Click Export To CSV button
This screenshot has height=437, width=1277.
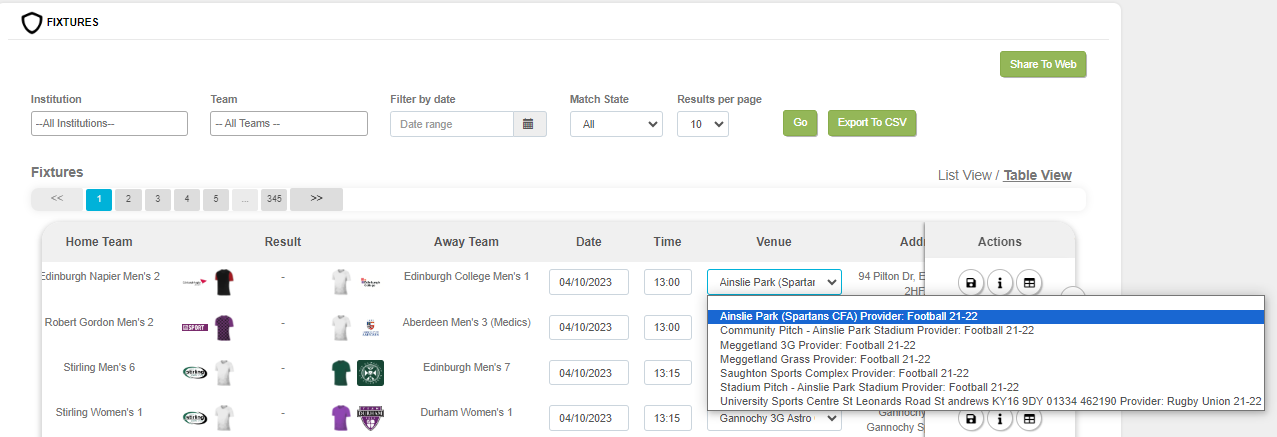tap(872, 123)
